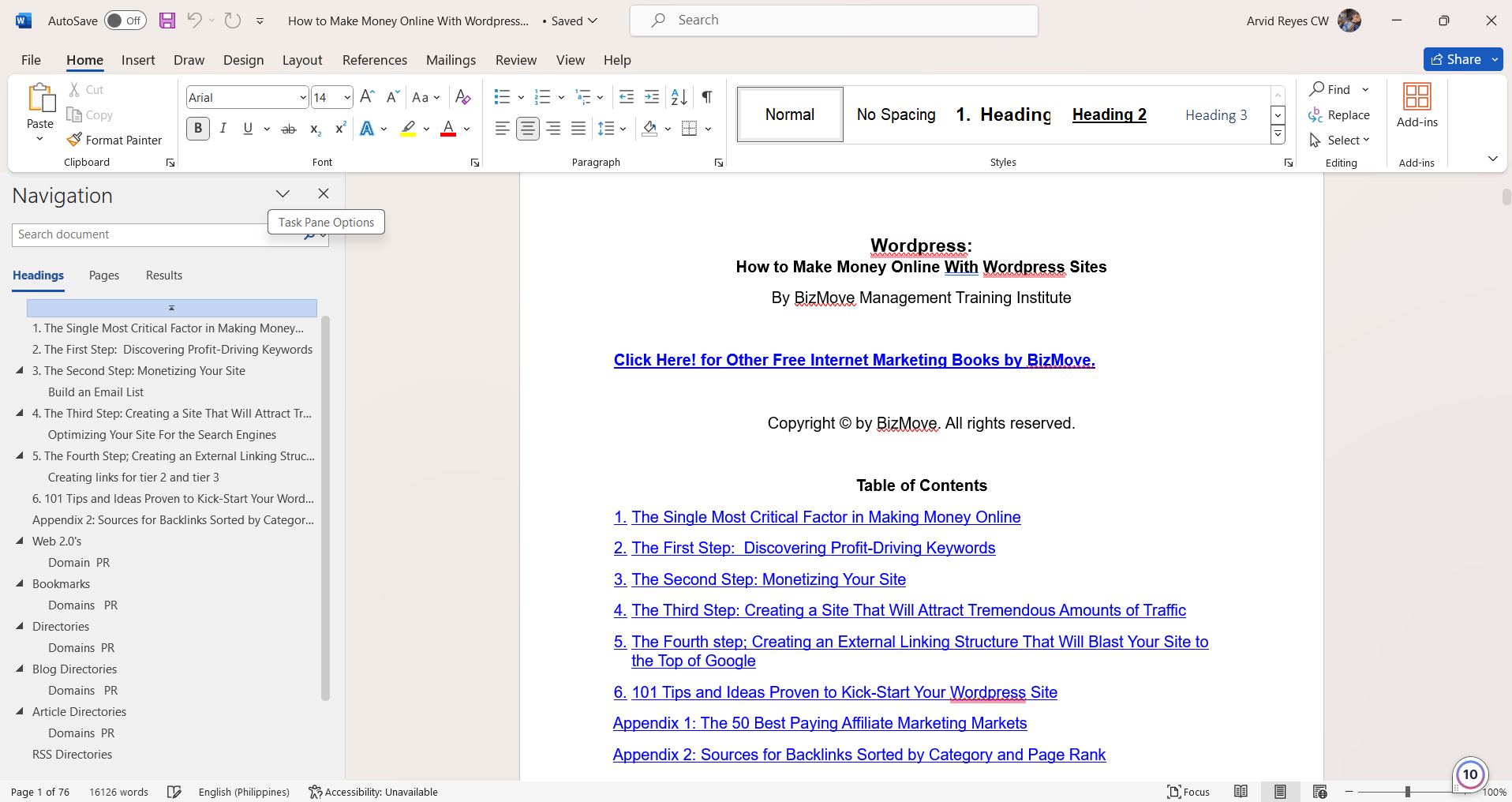
Task: Clear all formatting icon
Action: [463, 97]
